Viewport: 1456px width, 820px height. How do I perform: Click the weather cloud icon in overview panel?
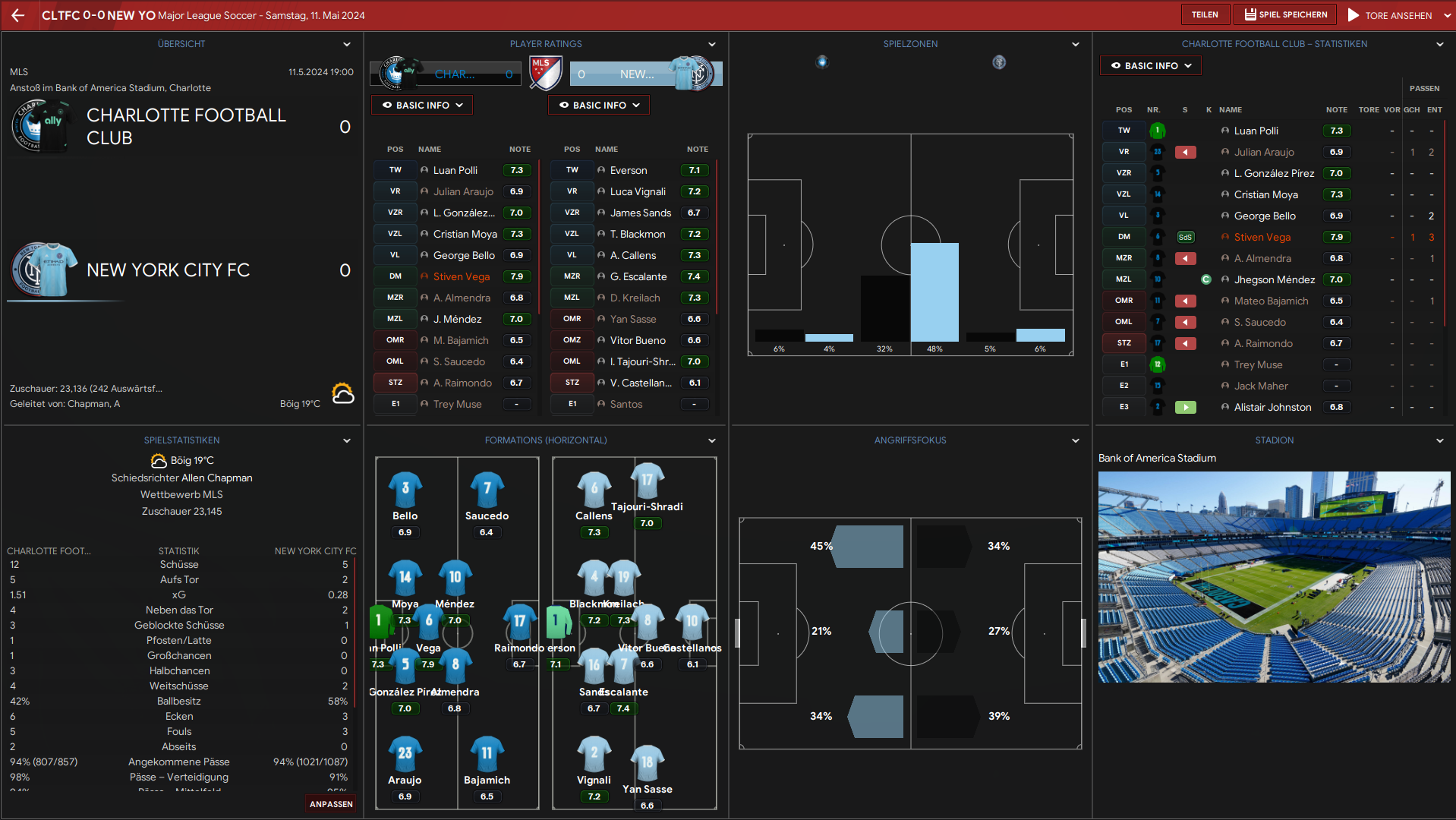pyautogui.click(x=343, y=393)
